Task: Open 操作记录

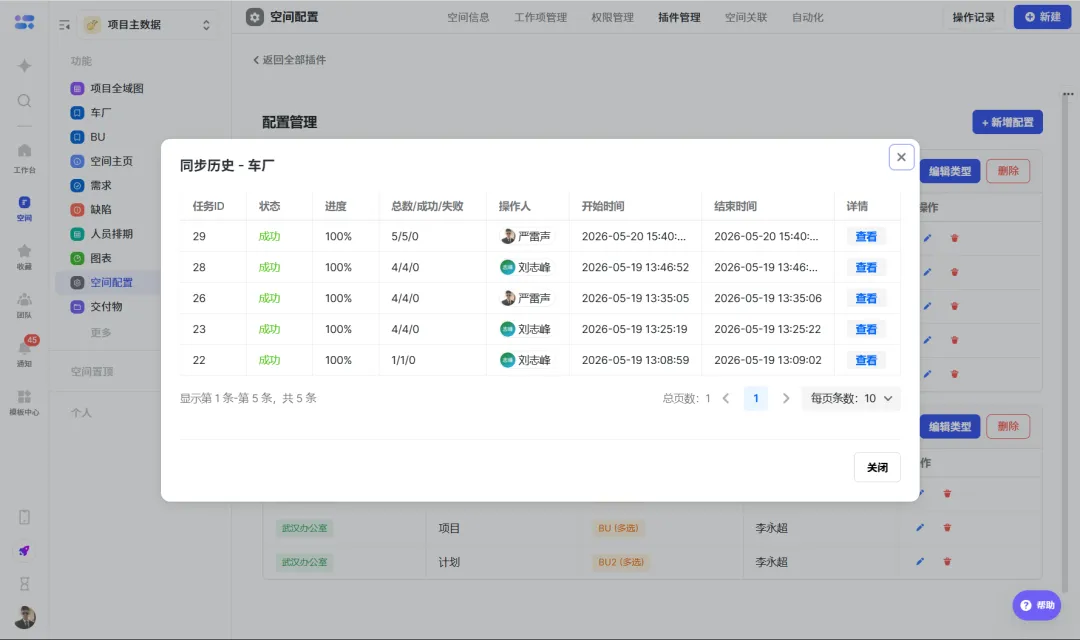Action: click(973, 17)
